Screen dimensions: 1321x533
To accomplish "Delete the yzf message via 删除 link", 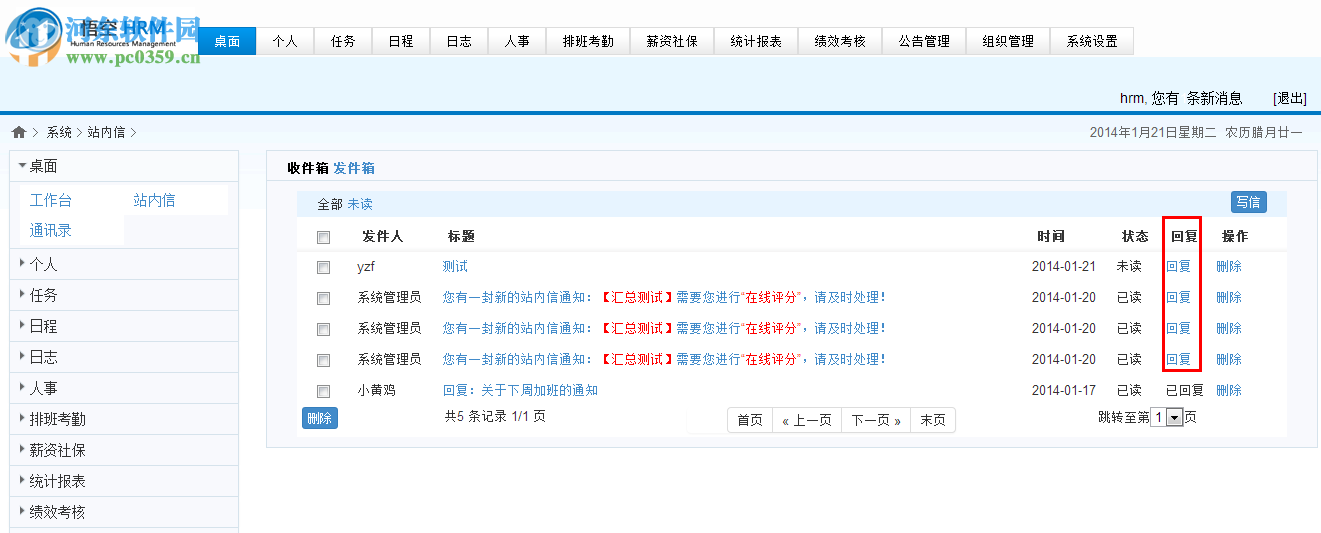I will [x=1229, y=267].
